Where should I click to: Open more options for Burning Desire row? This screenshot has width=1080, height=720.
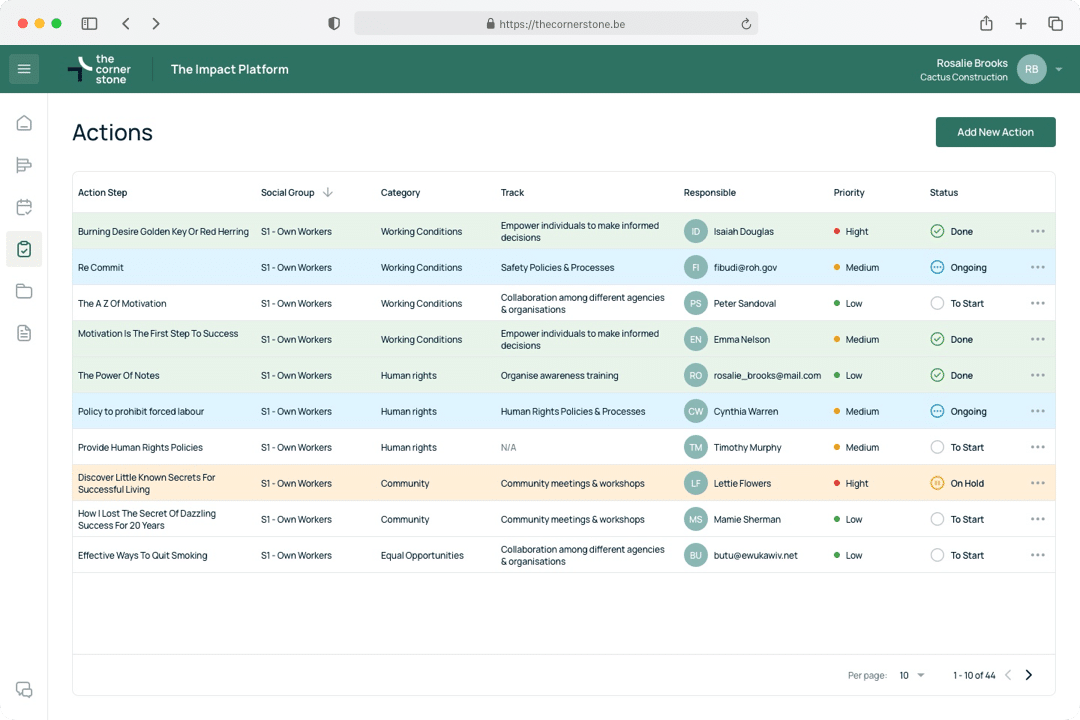coord(1038,232)
